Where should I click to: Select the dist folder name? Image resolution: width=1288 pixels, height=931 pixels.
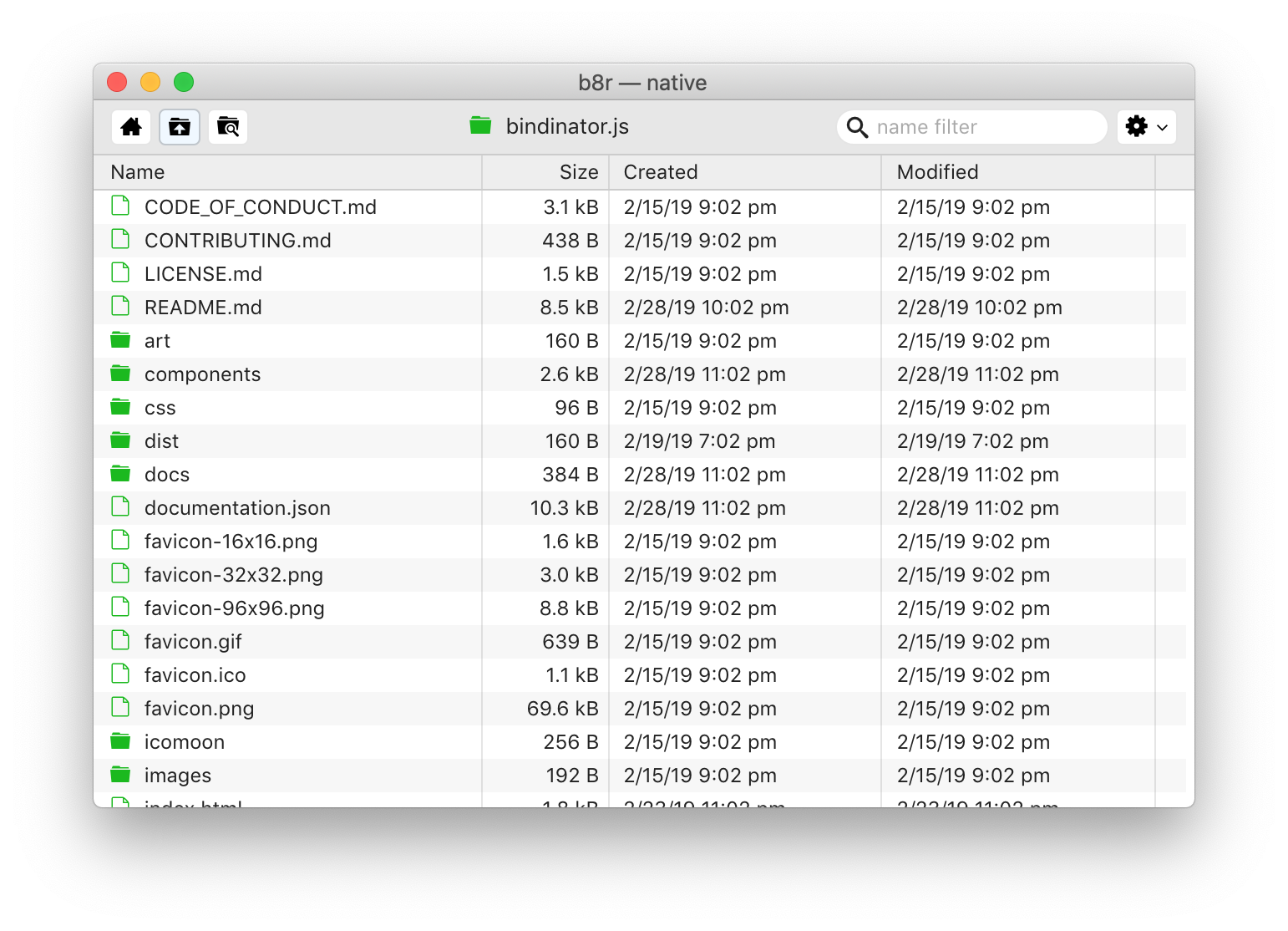click(x=161, y=441)
